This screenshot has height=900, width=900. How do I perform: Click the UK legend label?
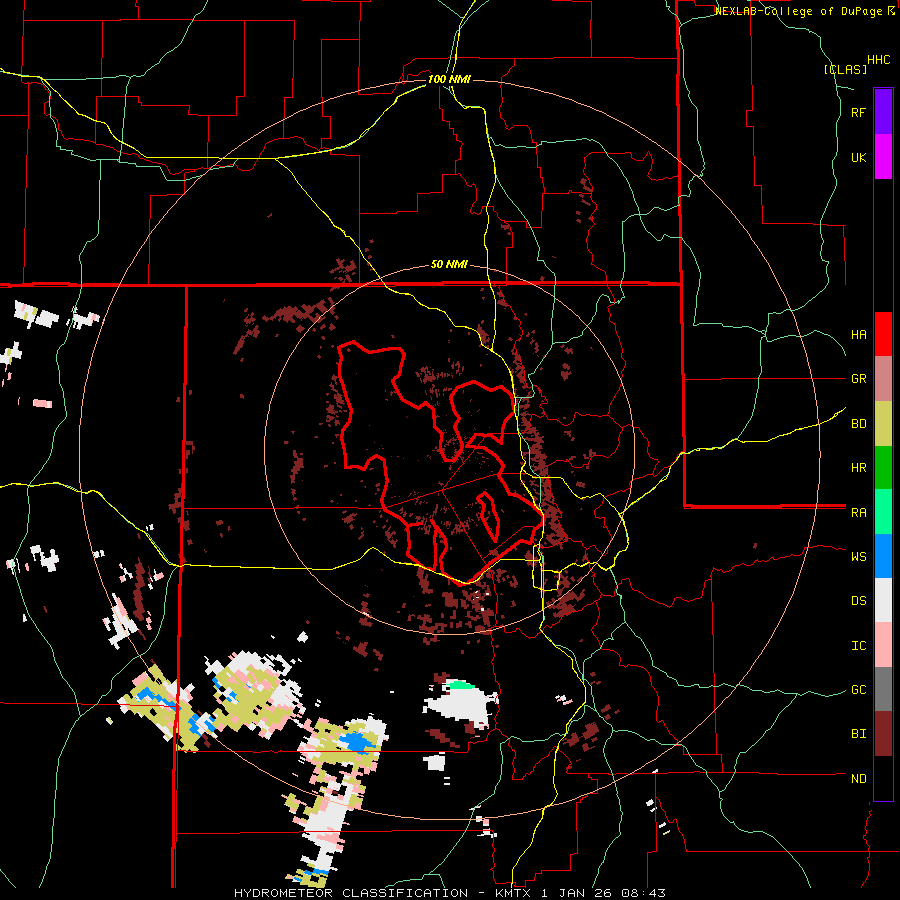858,157
